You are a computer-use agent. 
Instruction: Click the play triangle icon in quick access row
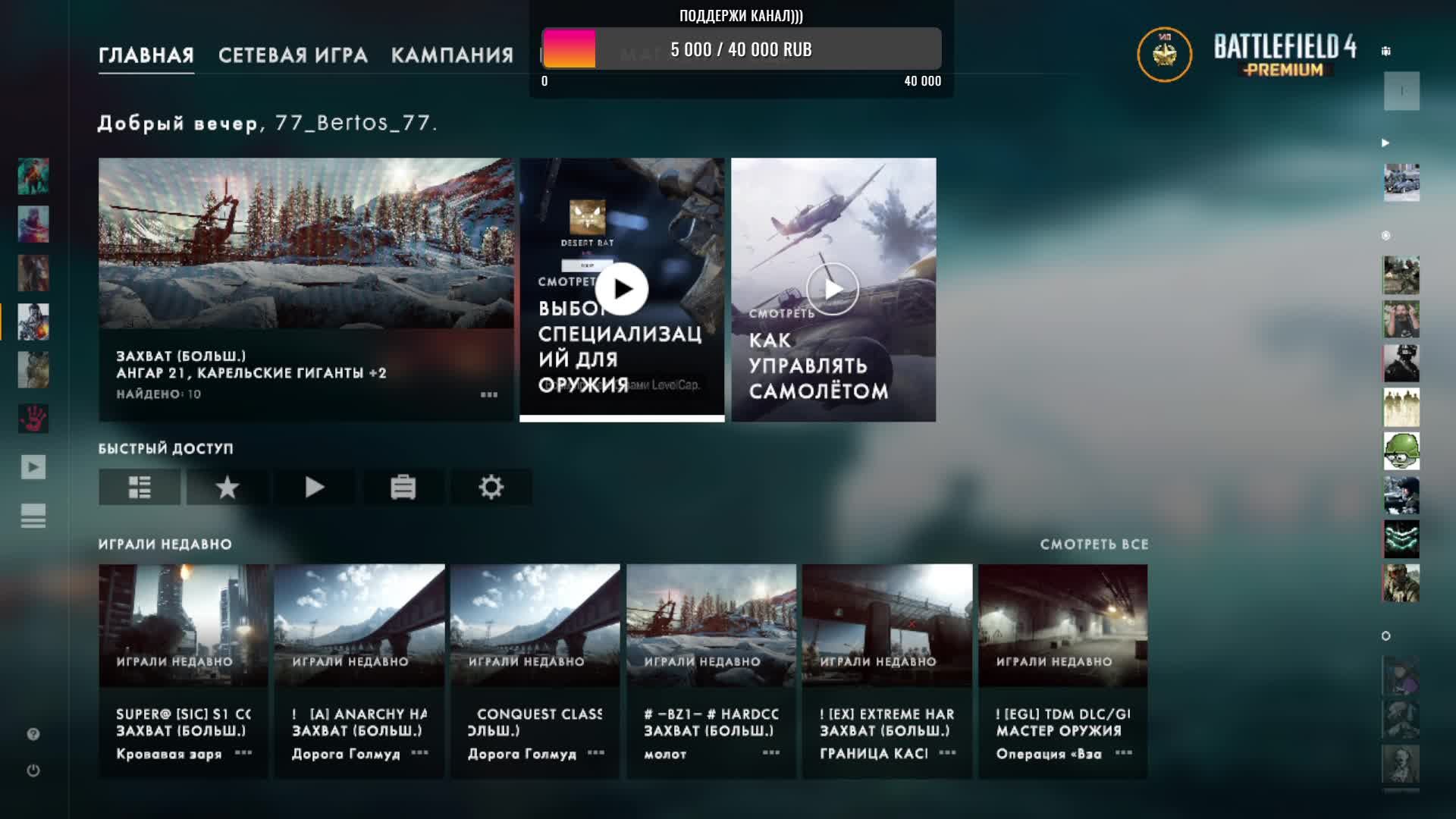click(315, 487)
